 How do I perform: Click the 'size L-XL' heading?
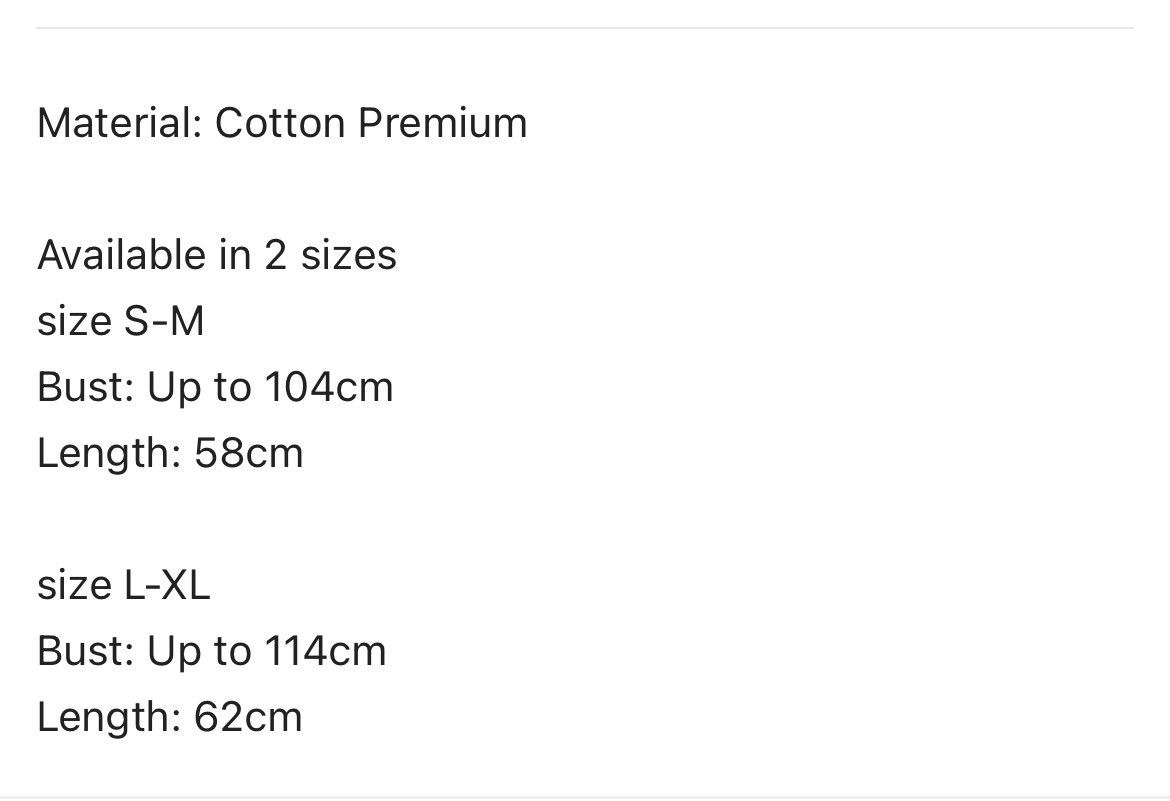124,585
